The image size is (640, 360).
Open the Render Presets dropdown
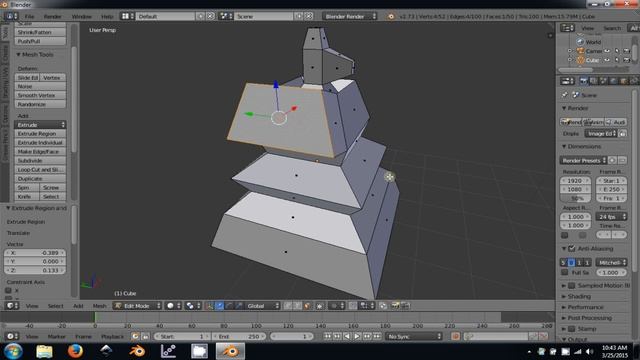coord(583,160)
